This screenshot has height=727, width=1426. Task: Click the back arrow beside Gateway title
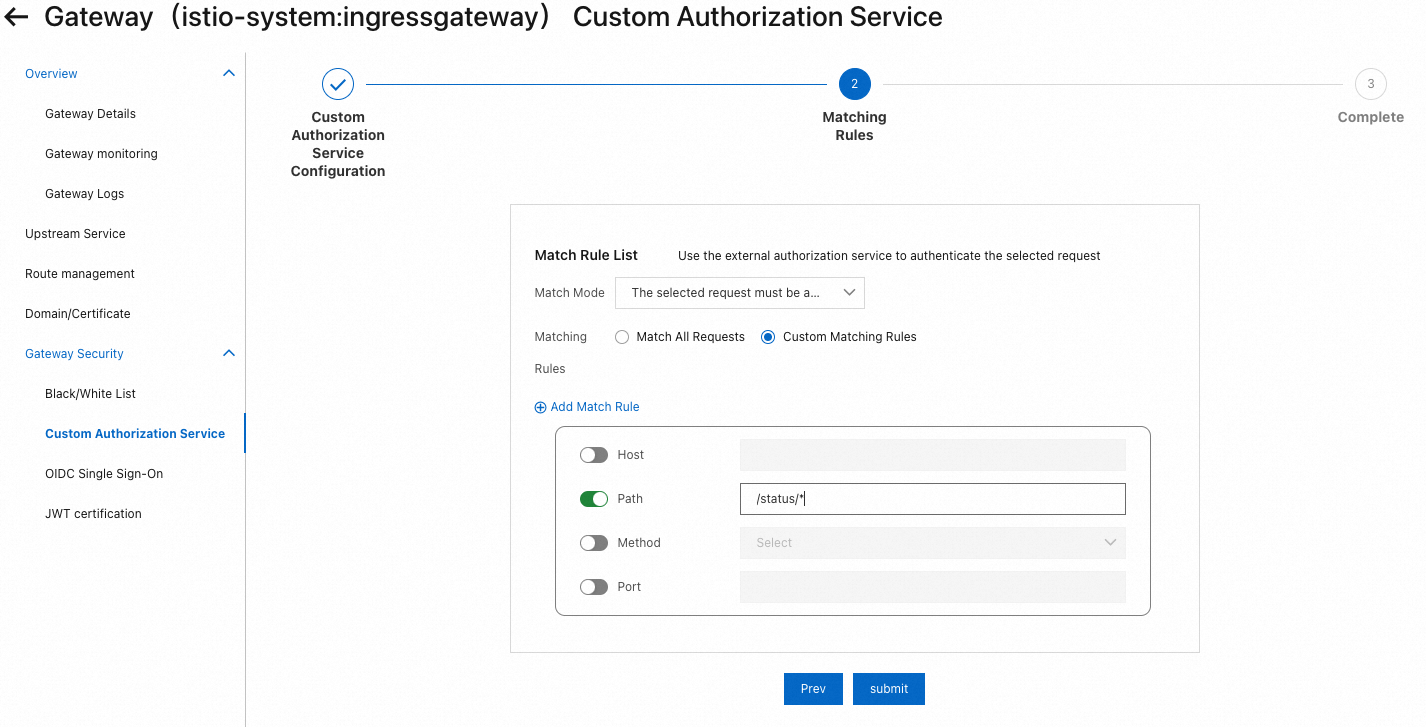17,17
